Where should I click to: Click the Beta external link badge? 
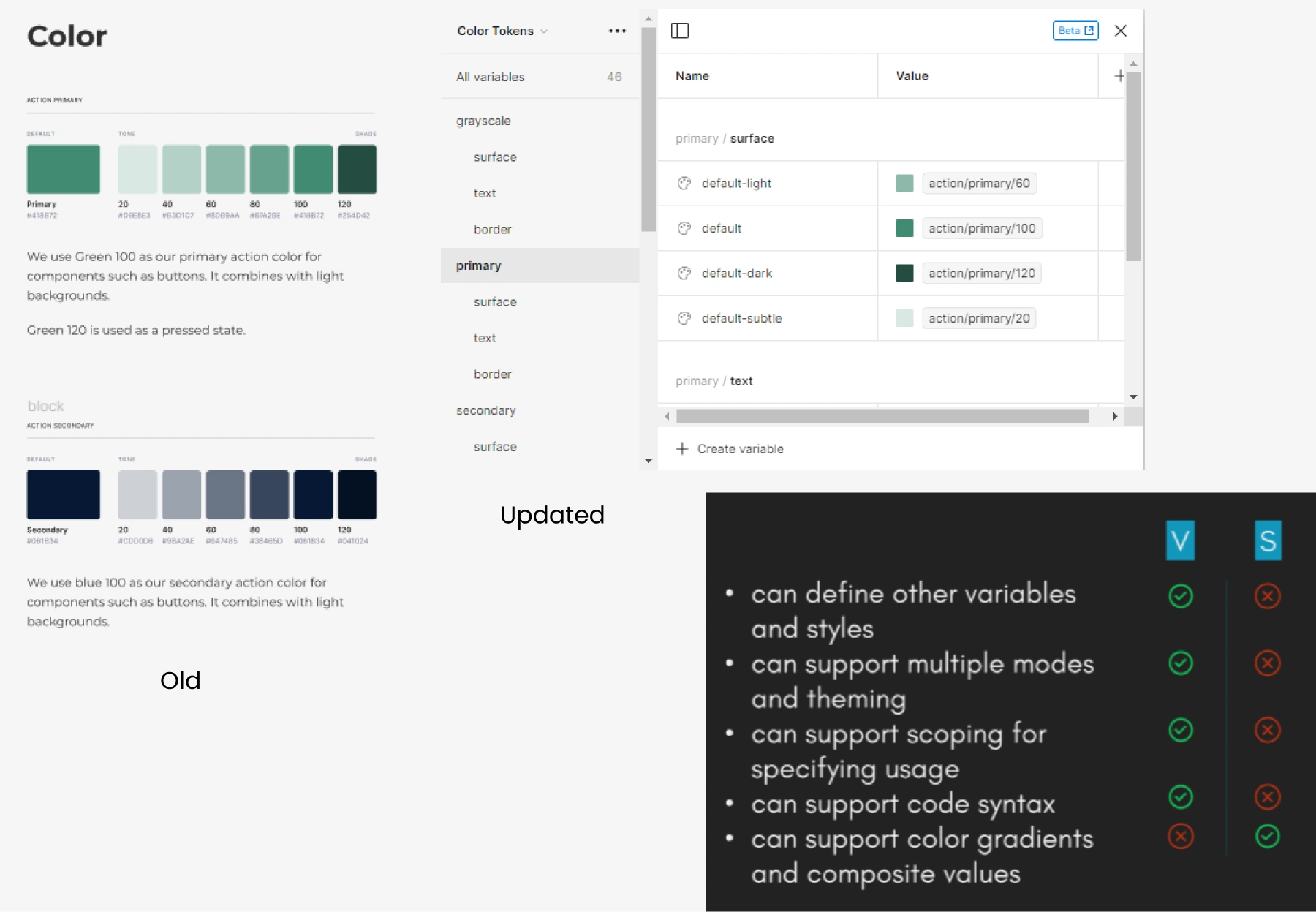[x=1075, y=31]
